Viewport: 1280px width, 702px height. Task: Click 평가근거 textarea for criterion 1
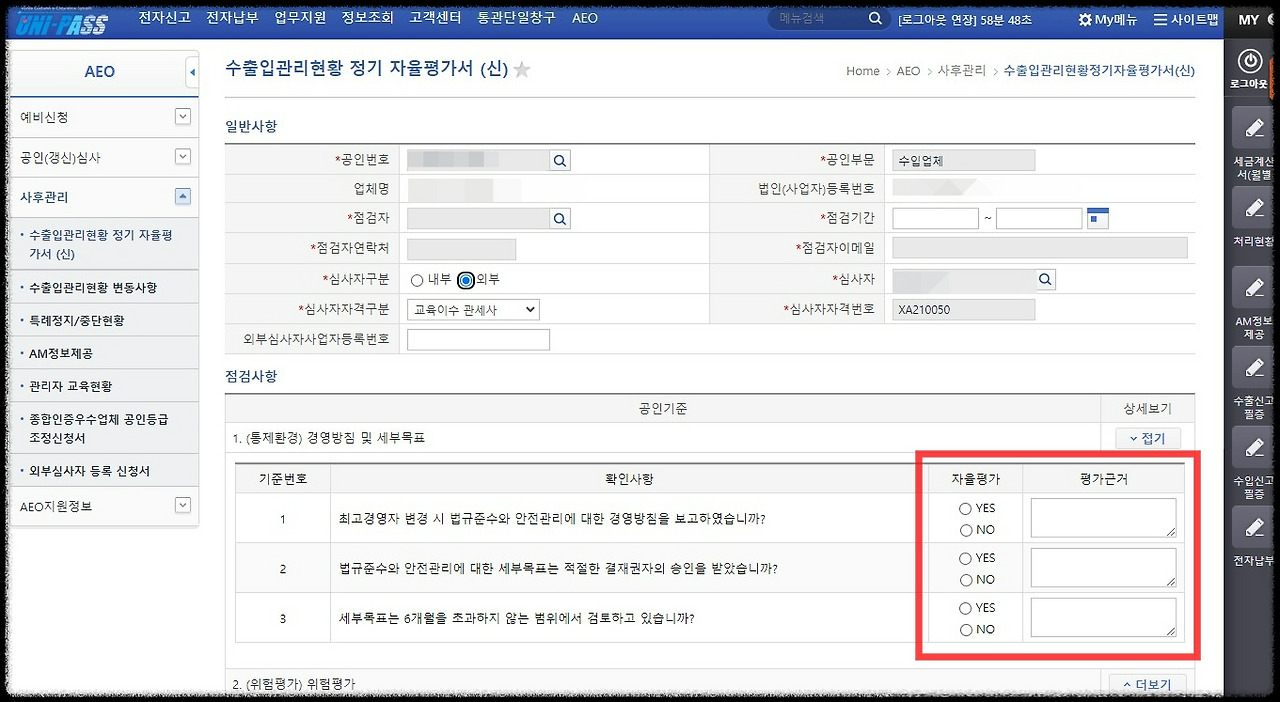click(1103, 518)
